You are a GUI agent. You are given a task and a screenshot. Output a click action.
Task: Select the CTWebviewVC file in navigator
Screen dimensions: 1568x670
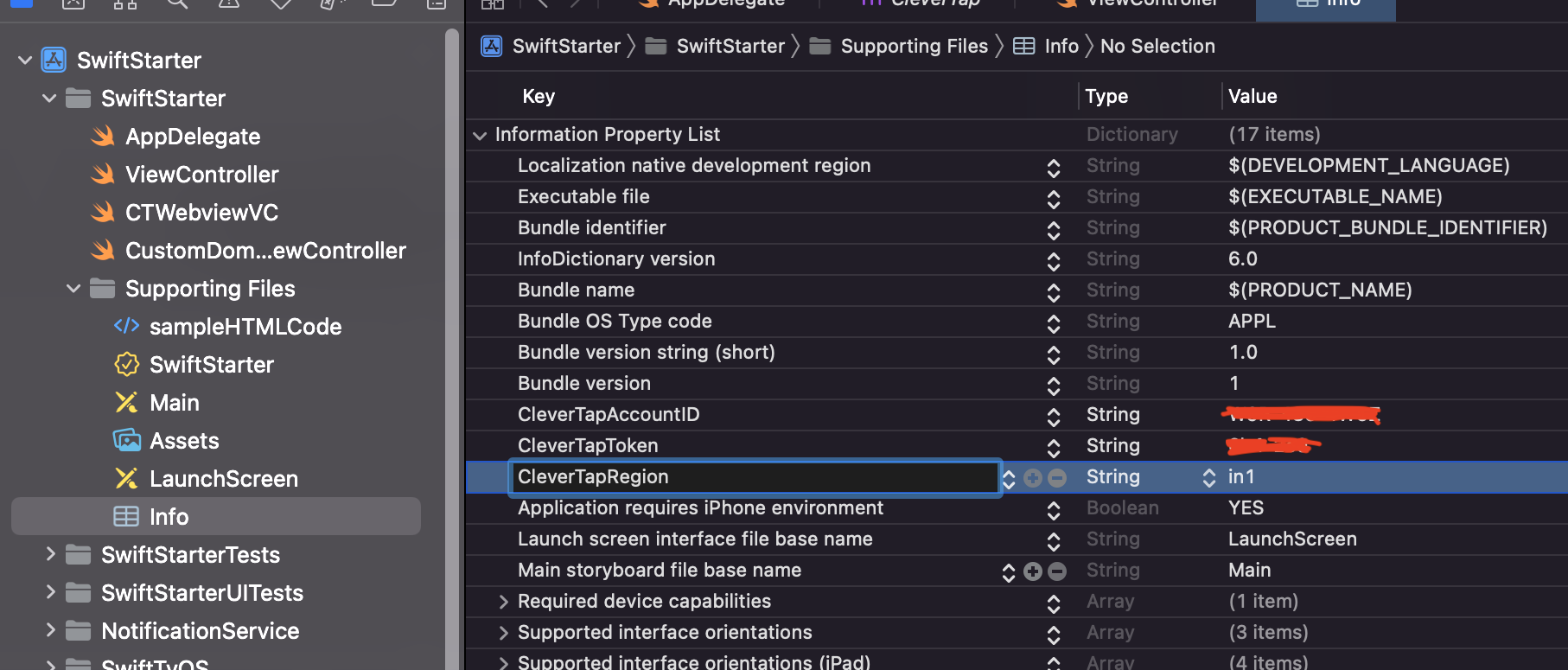click(x=201, y=212)
